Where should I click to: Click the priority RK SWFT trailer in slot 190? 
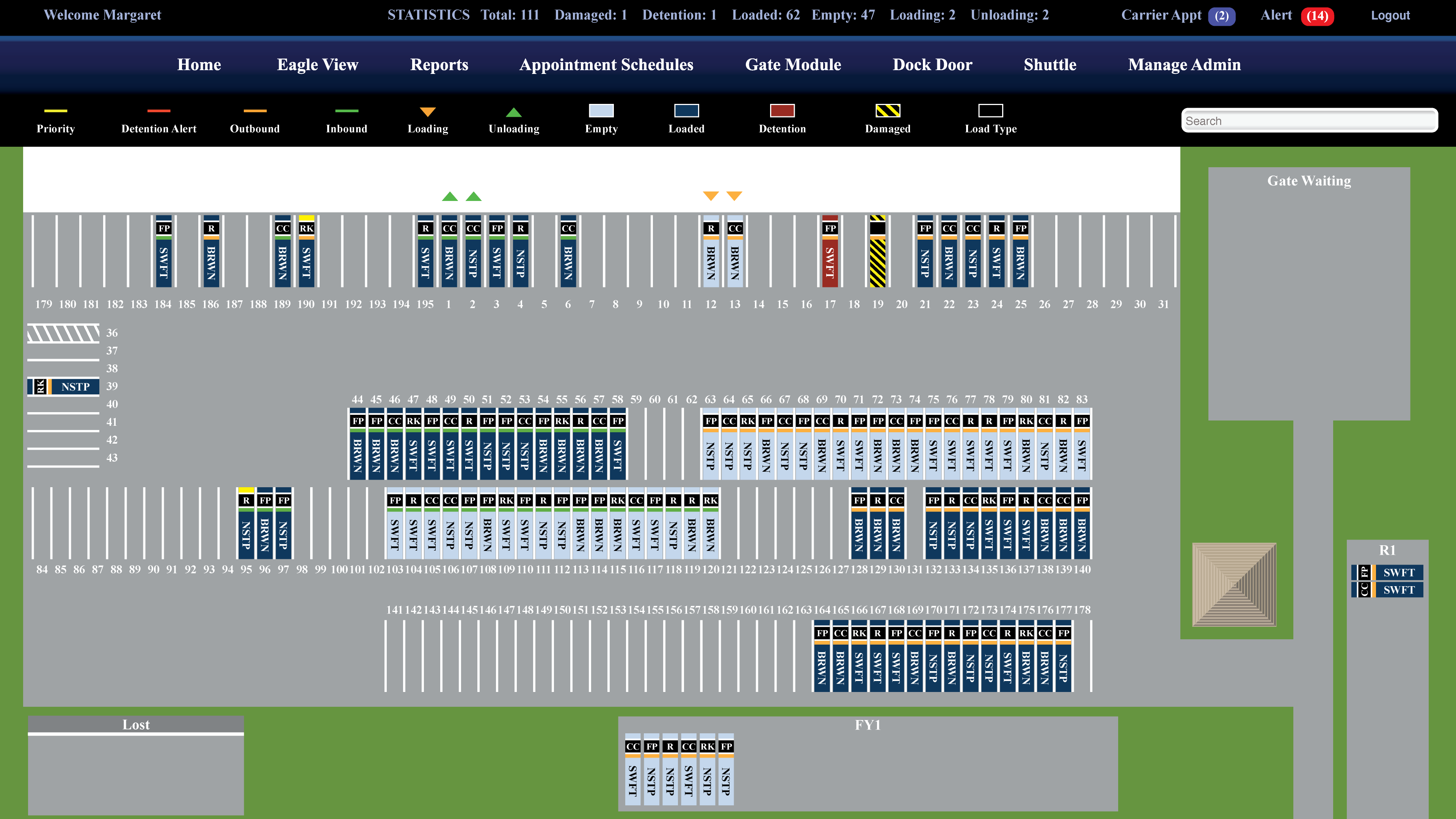point(306,251)
